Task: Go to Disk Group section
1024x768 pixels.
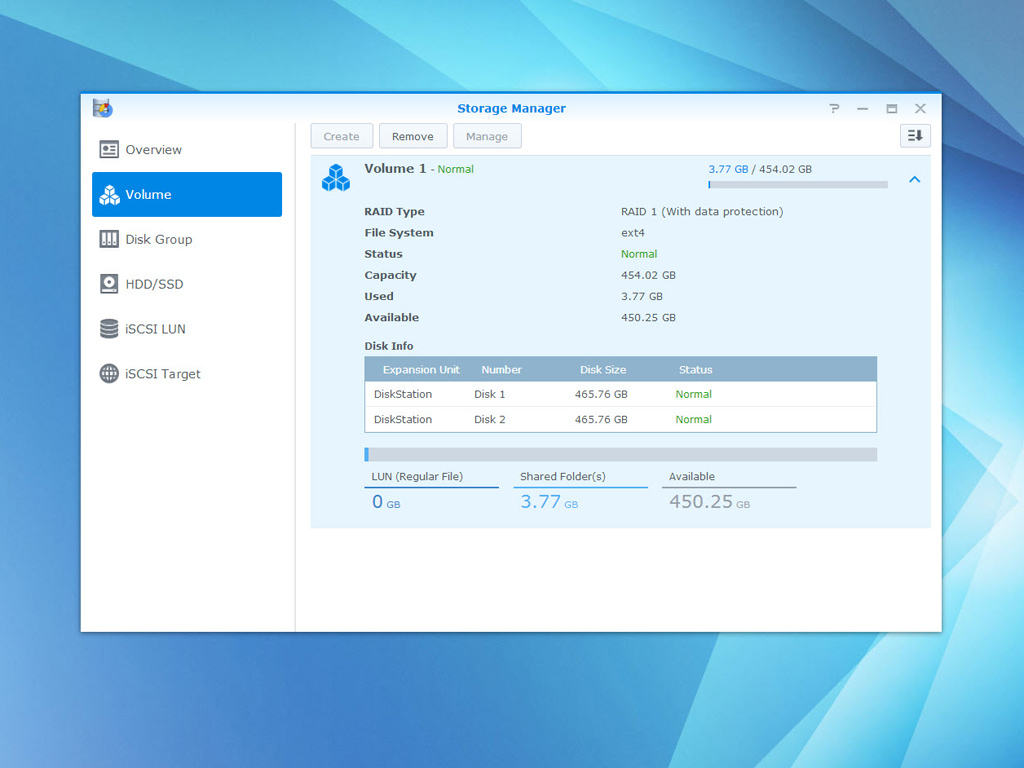Action: coord(187,239)
